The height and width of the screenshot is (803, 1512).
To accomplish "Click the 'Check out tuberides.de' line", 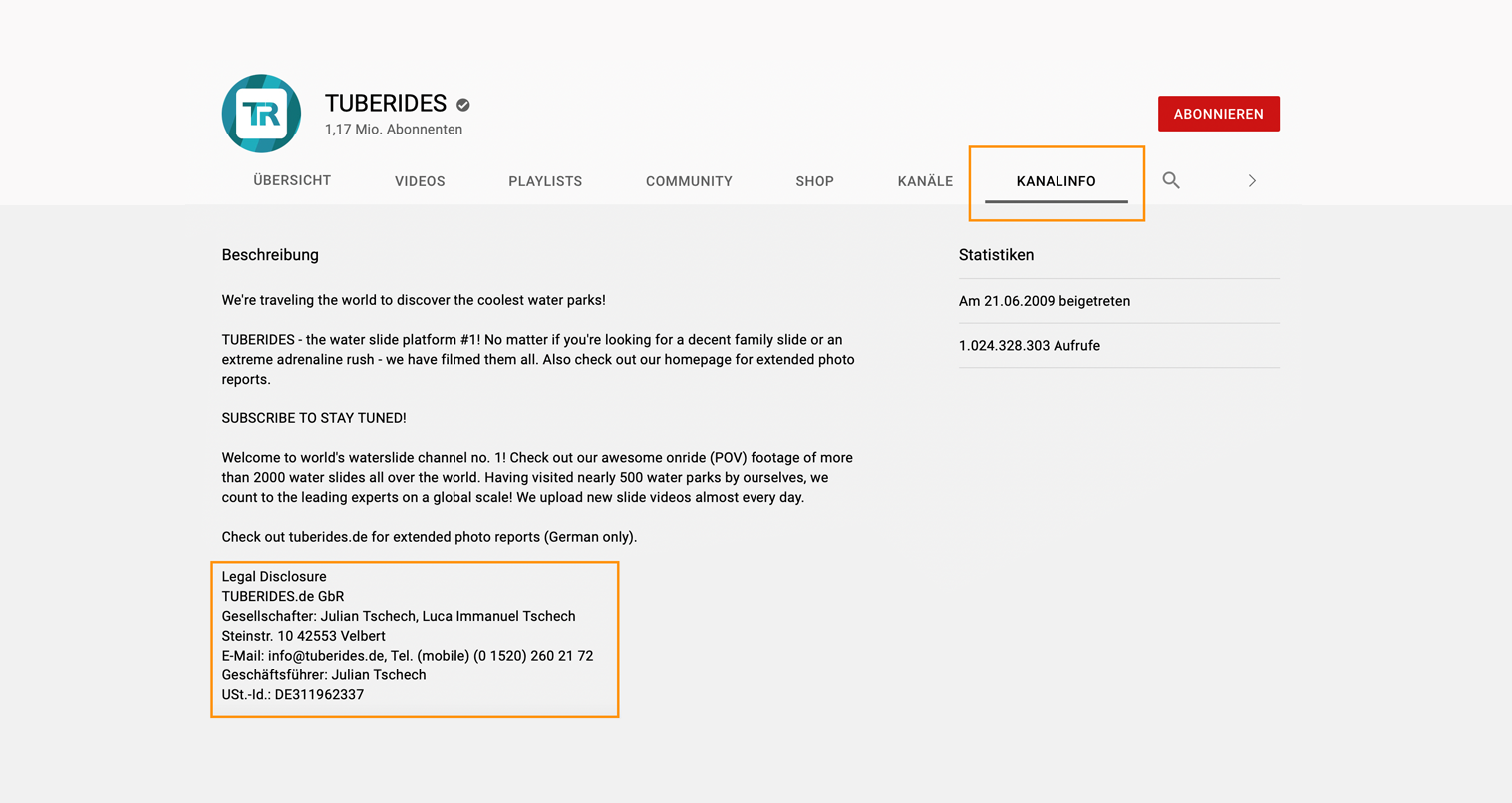I will click(430, 537).
